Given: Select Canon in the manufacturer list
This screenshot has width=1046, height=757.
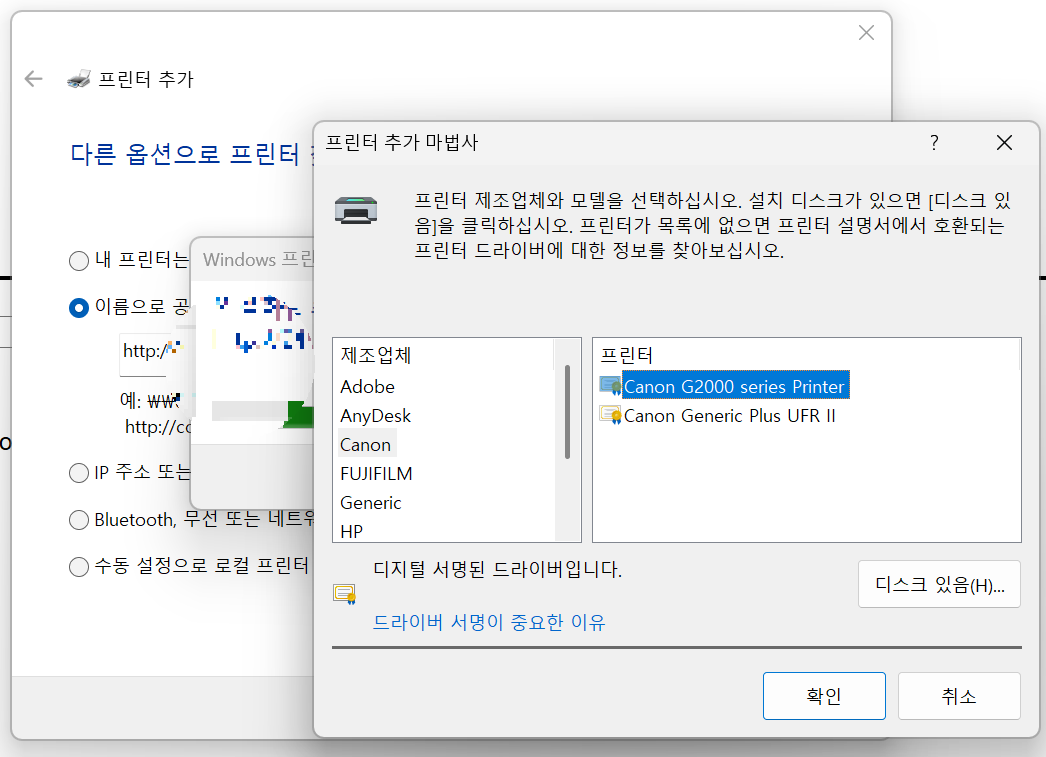Looking at the screenshot, I should click(366, 444).
